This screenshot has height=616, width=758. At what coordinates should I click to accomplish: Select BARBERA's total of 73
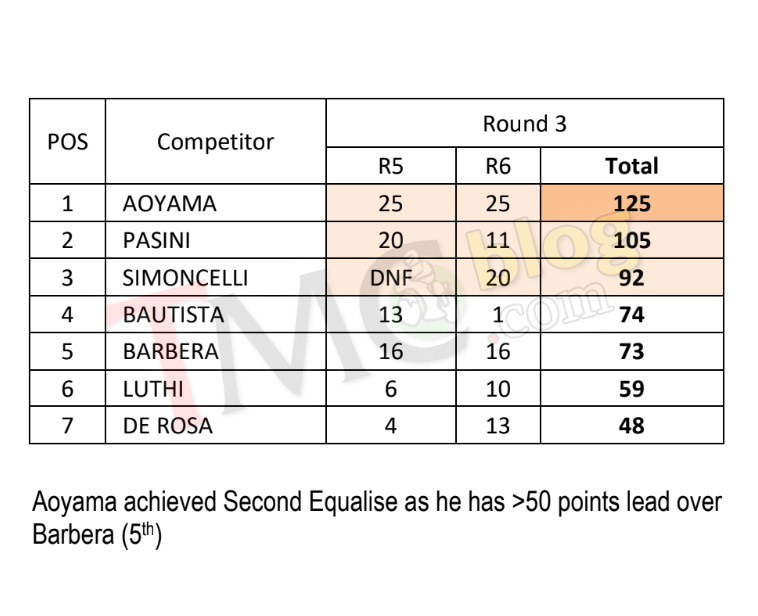(x=632, y=352)
